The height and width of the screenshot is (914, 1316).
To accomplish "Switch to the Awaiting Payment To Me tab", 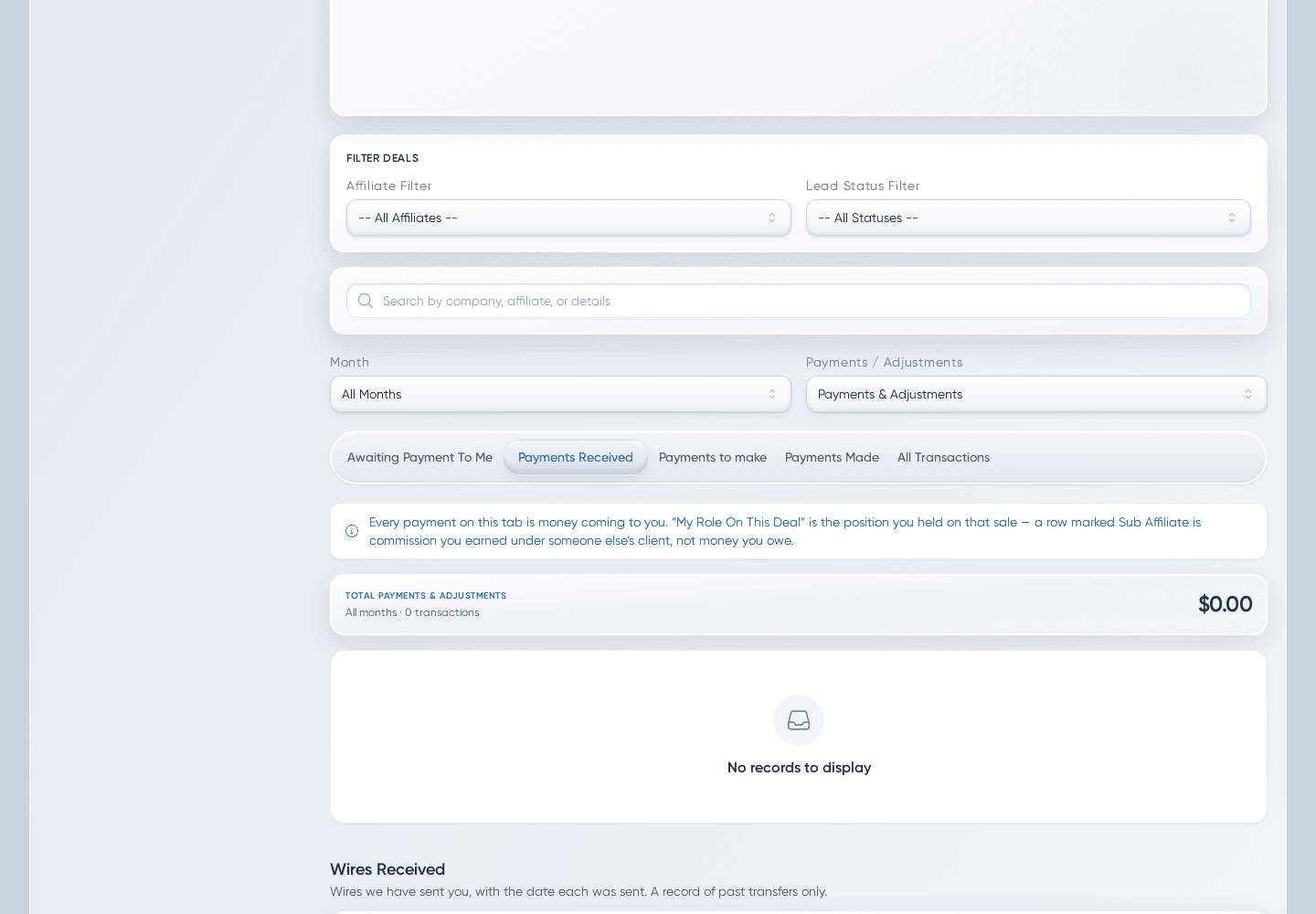I will tap(419, 457).
